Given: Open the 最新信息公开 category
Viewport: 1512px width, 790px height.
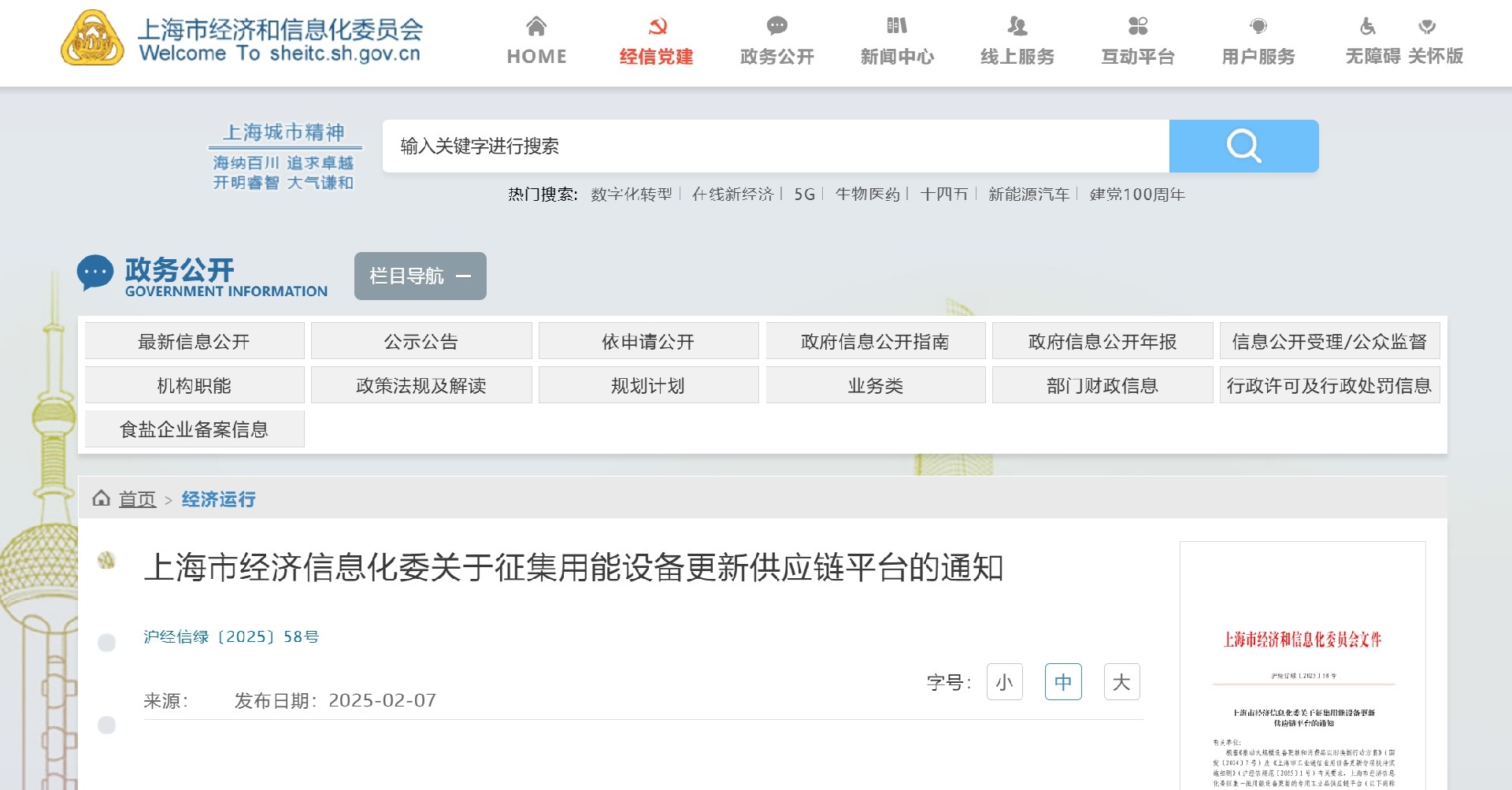Looking at the screenshot, I should [x=194, y=341].
